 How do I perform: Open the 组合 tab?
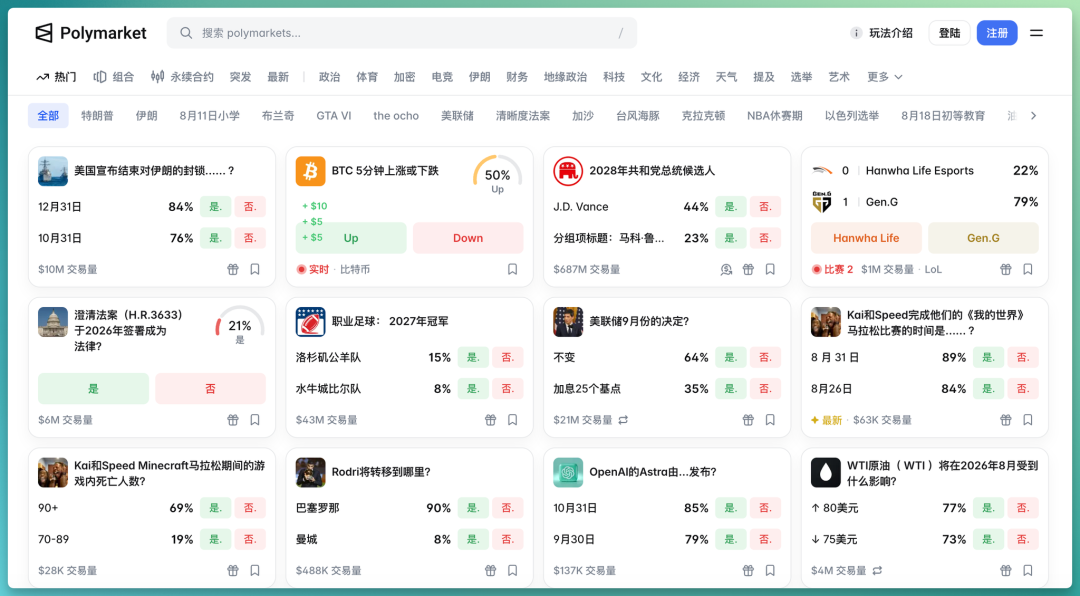(x=114, y=77)
